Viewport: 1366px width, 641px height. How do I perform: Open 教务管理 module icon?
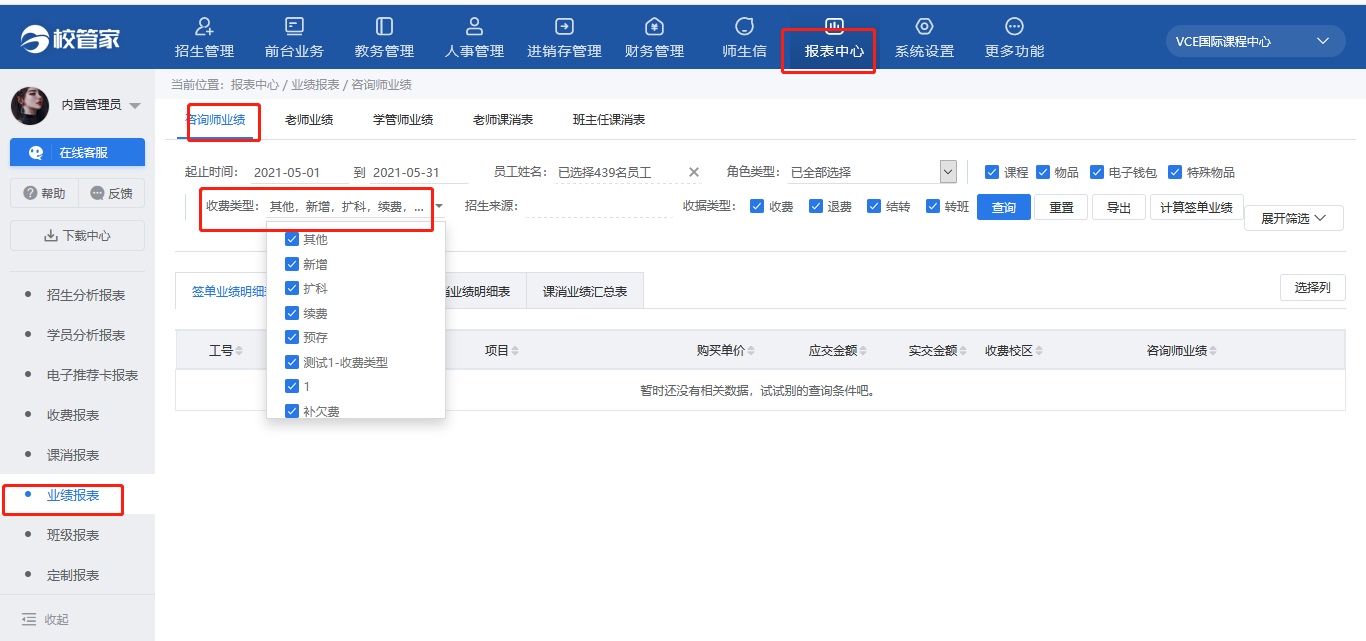tap(384, 27)
